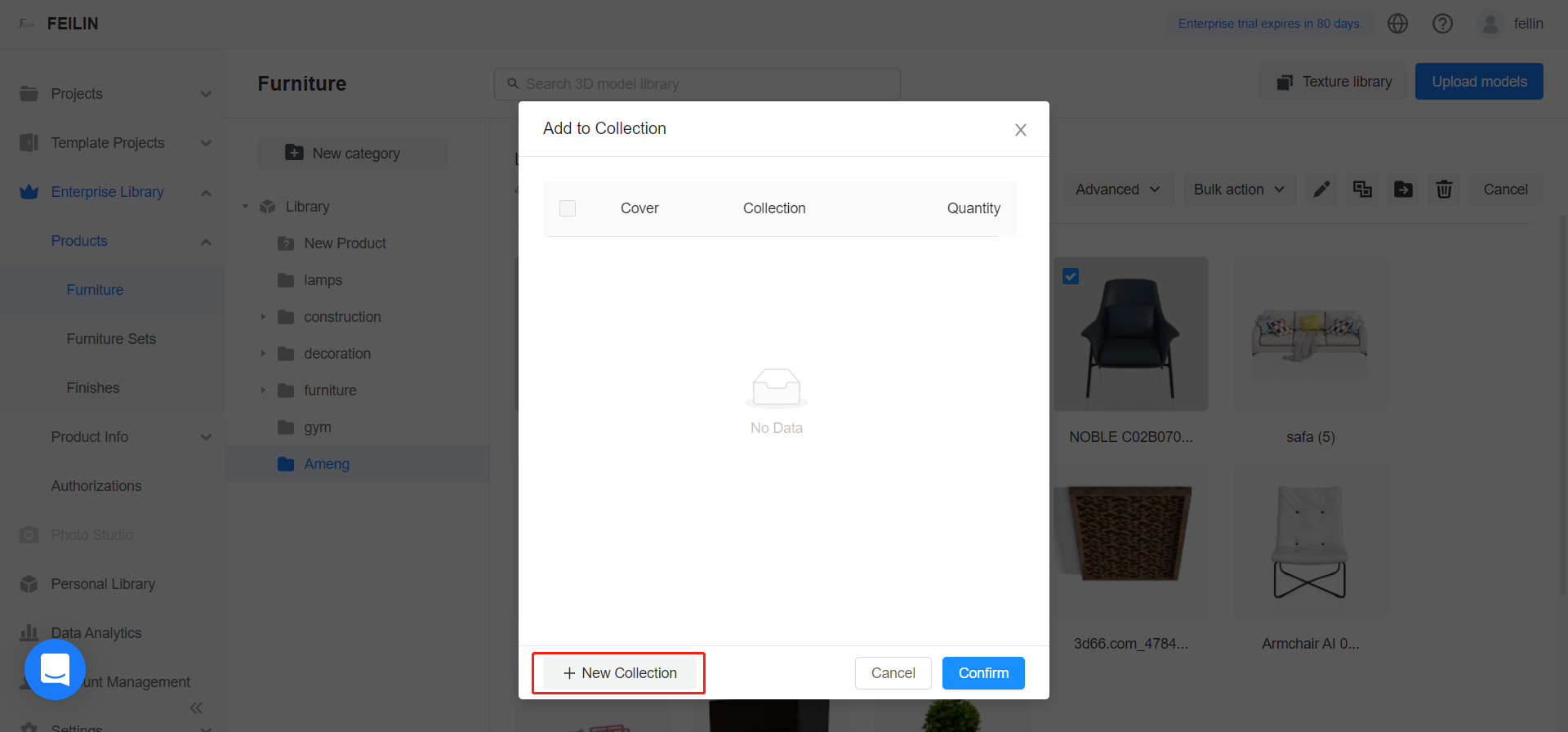Open the chat support bubble
The image size is (1568, 732).
pos(55,670)
